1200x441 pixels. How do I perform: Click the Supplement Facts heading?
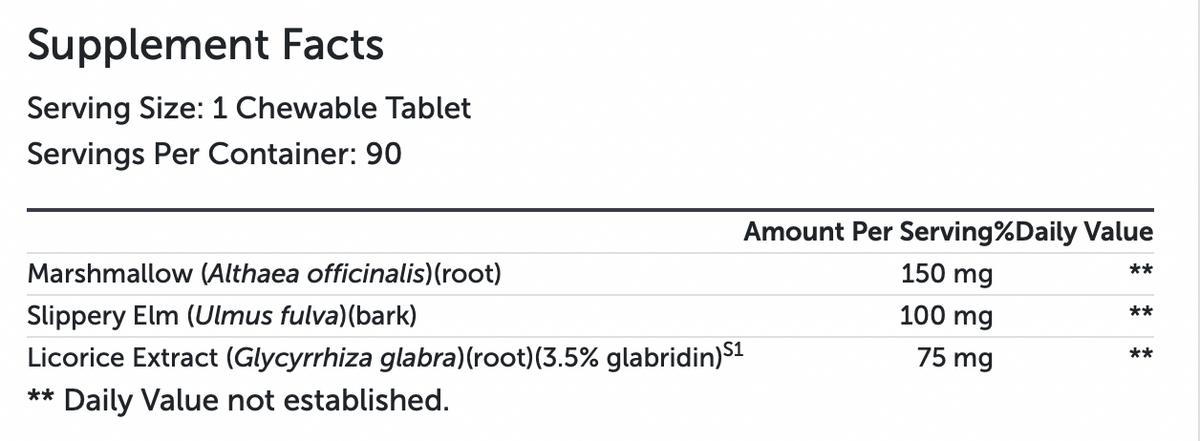[x=205, y=45]
